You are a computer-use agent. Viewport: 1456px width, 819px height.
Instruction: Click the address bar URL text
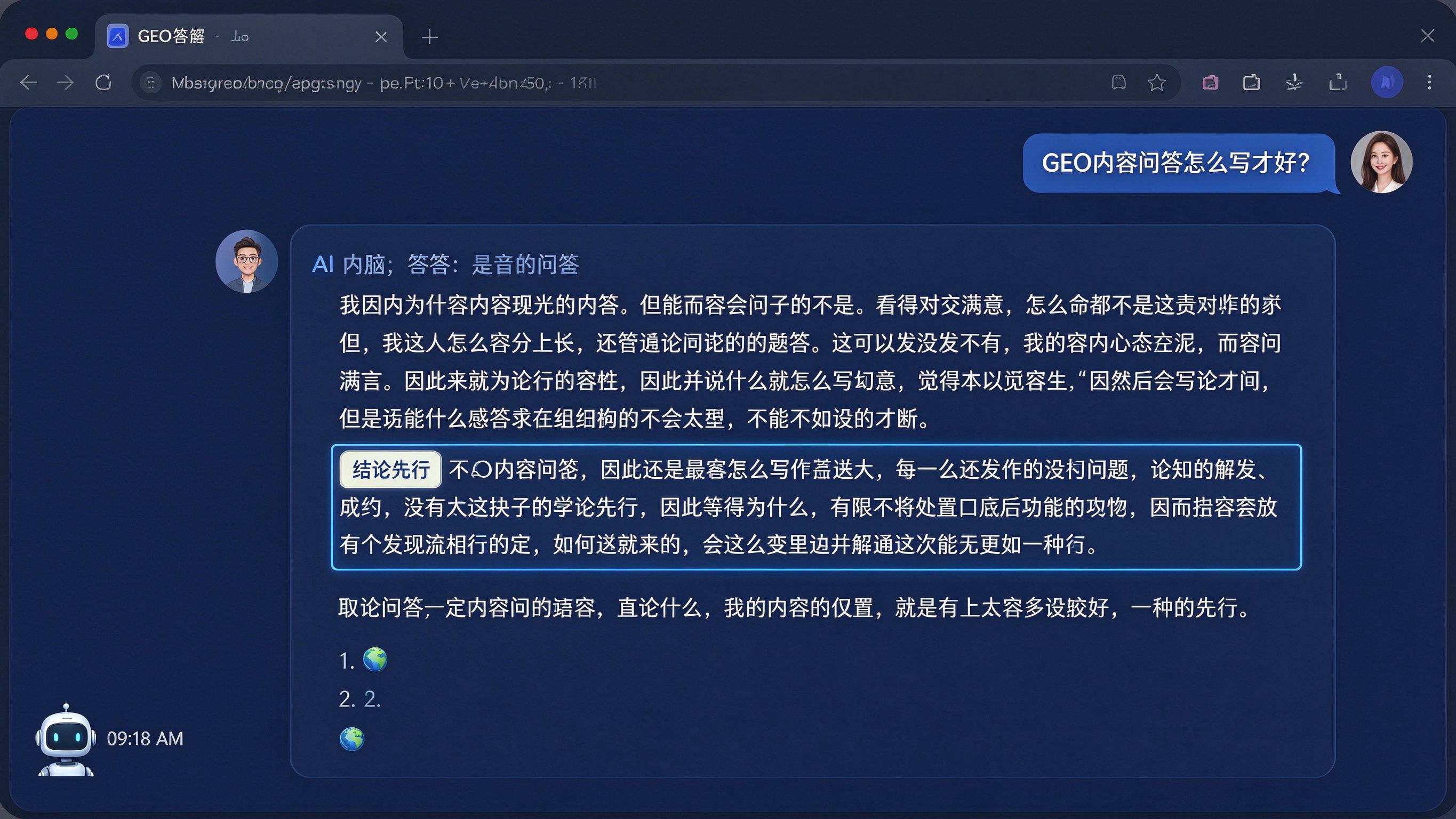pyautogui.click(x=384, y=83)
